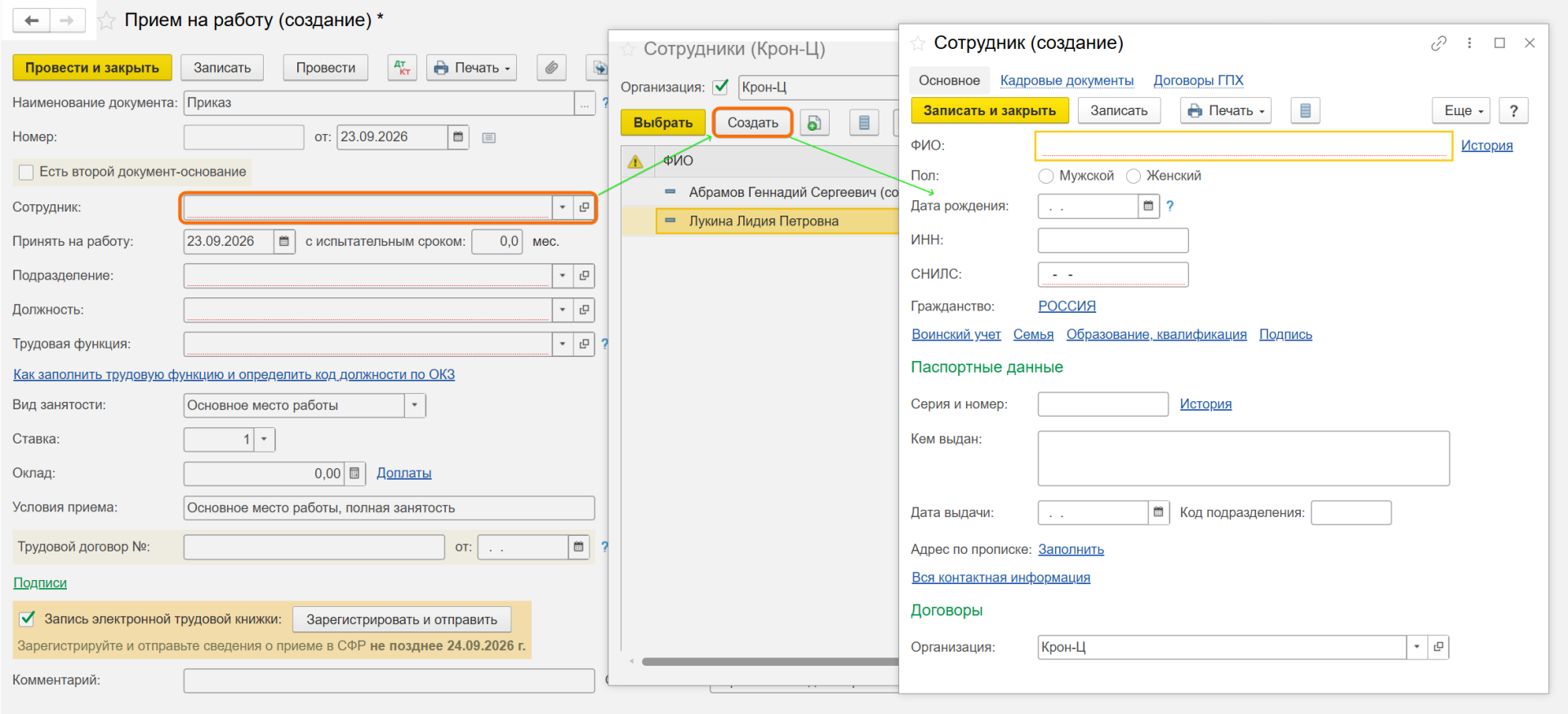Screen dimensions: 1568x714
Task: Click Провести и закрыть button
Action: coord(92,68)
